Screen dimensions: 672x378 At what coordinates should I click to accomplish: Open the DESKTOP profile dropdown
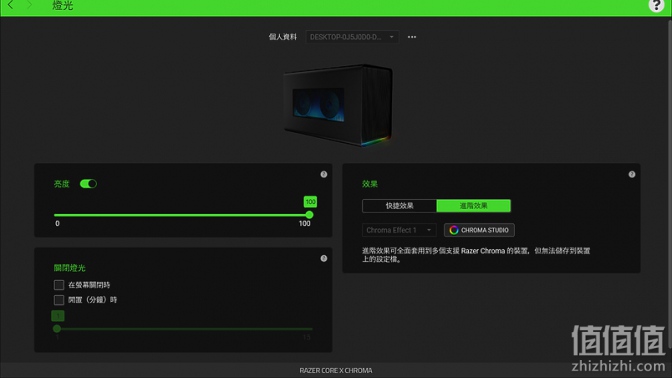pyautogui.click(x=352, y=37)
